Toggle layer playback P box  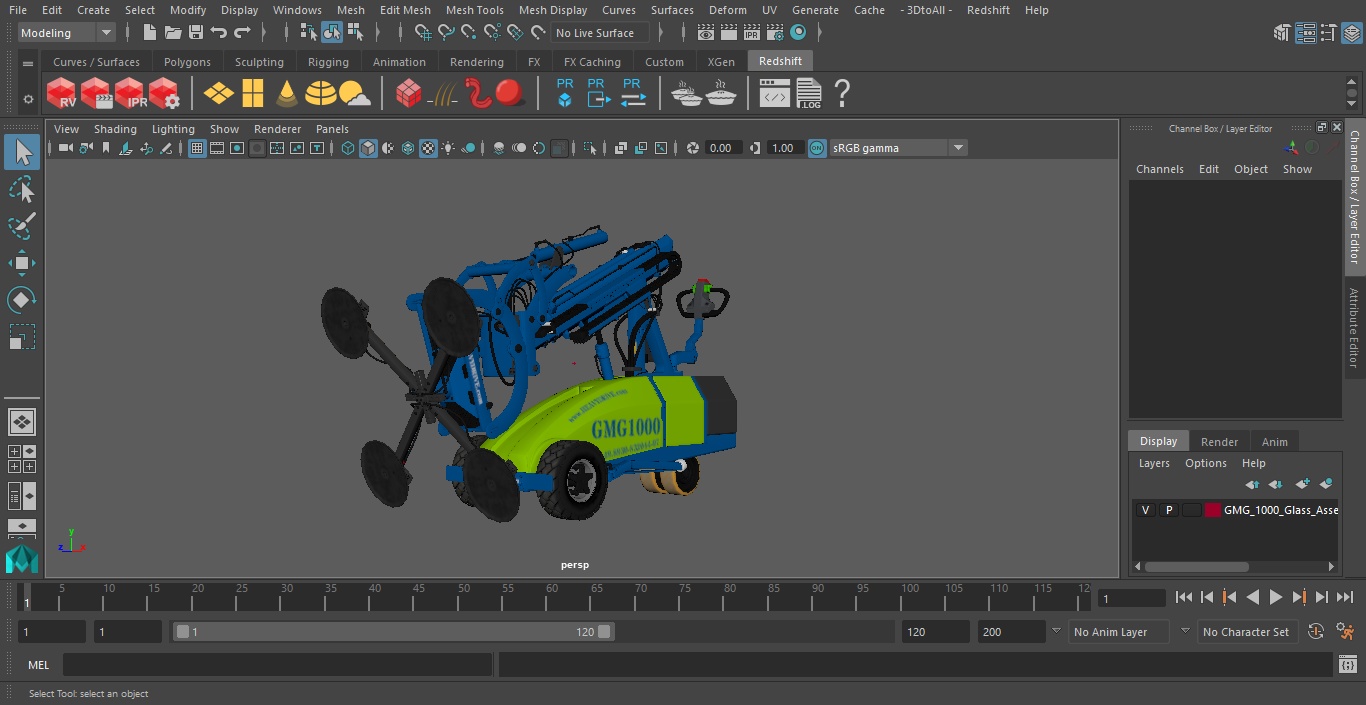(1168, 510)
